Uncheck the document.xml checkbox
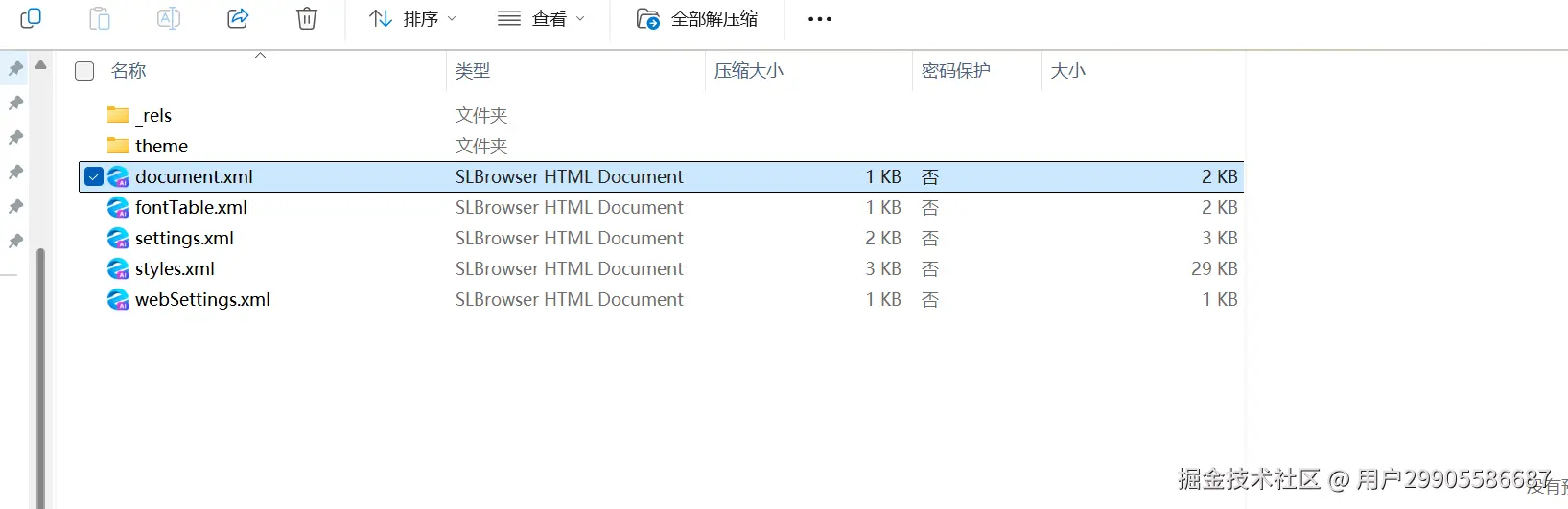 (94, 176)
